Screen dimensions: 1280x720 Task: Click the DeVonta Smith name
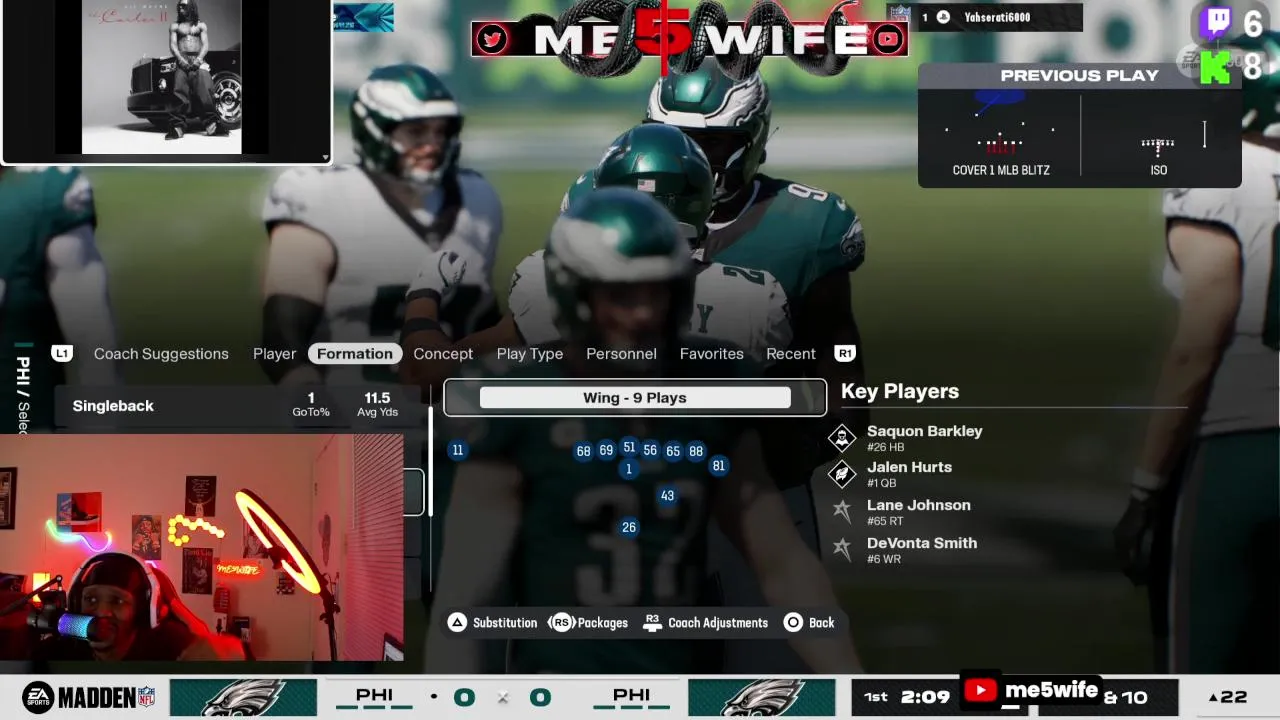(922, 543)
